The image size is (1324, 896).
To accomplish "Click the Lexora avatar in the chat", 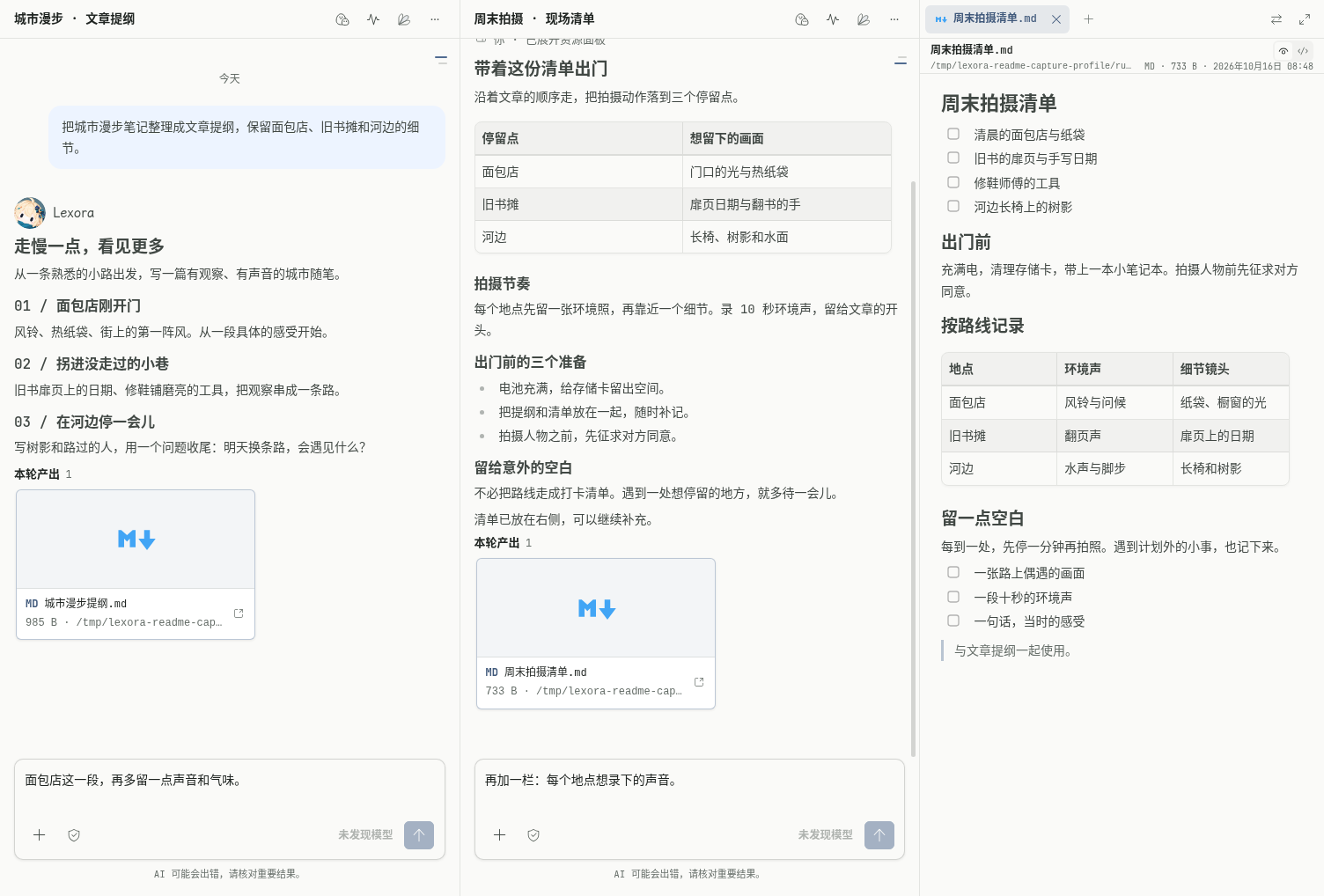I will pyautogui.click(x=30, y=213).
